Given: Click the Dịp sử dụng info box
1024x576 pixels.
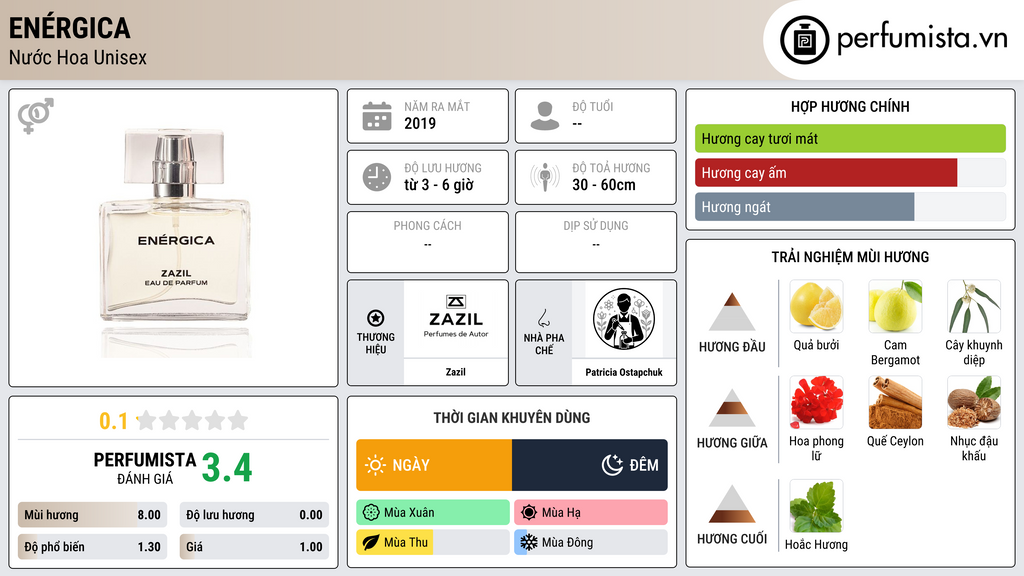Looking at the screenshot, I should 596,242.
